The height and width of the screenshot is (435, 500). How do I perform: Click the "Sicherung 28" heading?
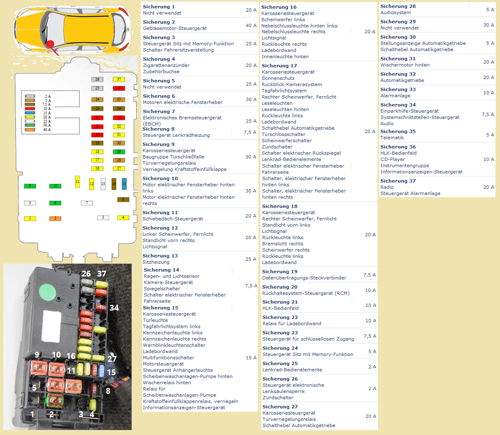click(x=398, y=6)
